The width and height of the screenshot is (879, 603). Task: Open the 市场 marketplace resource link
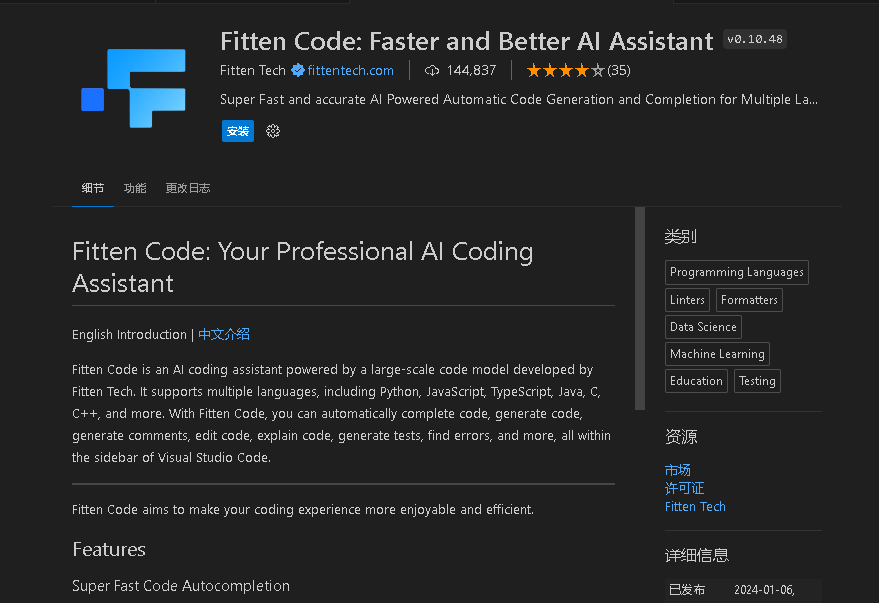(678, 470)
